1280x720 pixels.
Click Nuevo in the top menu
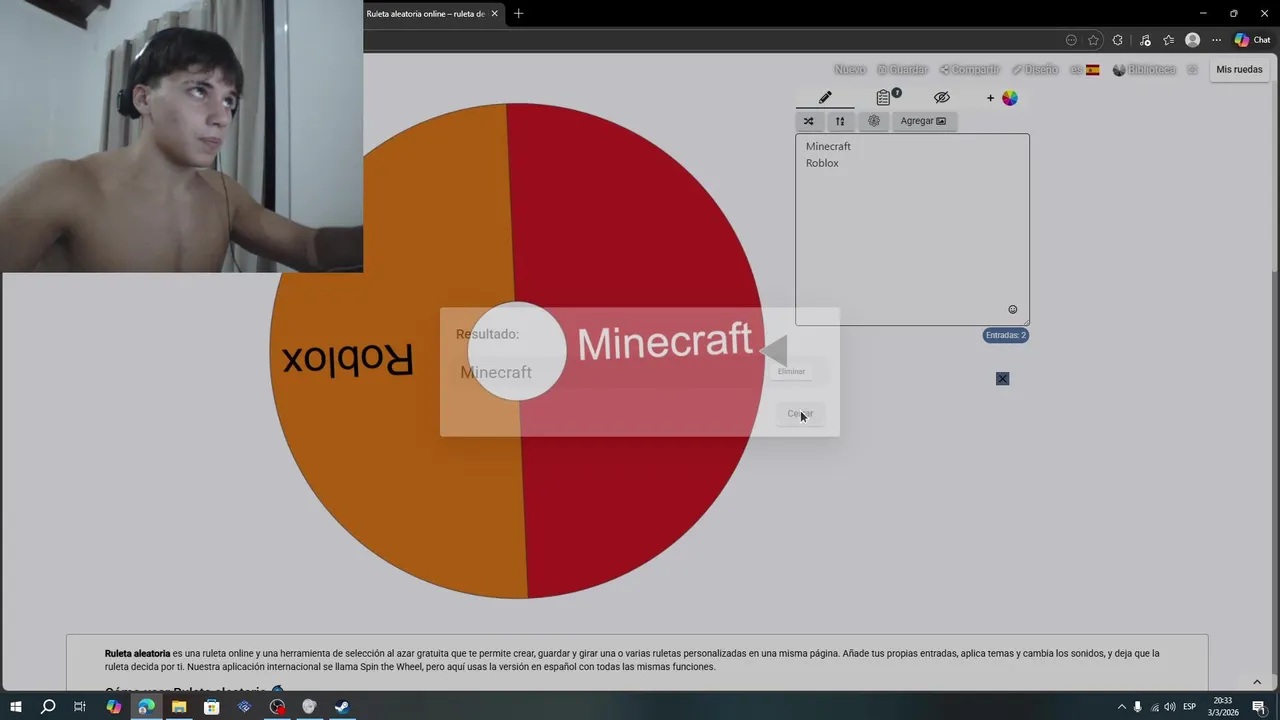pyautogui.click(x=849, y=70)
